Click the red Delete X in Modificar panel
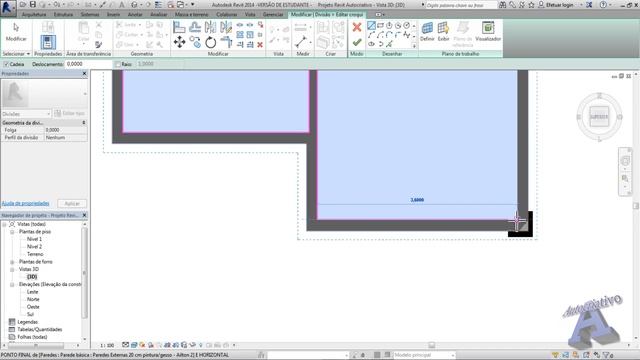The image size is (640, 360). coord(260,44)
